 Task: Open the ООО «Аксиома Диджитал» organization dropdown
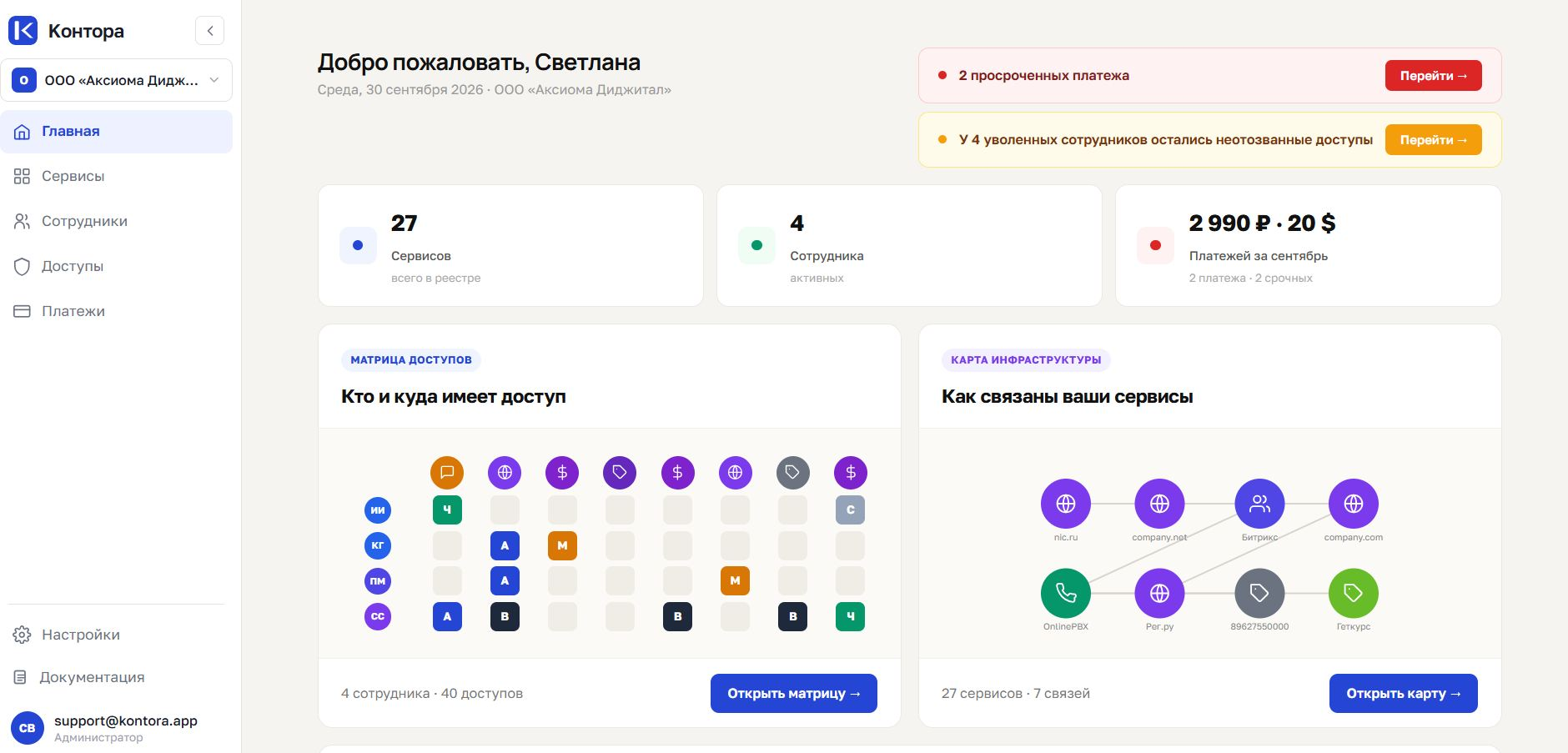click(117, 80)
